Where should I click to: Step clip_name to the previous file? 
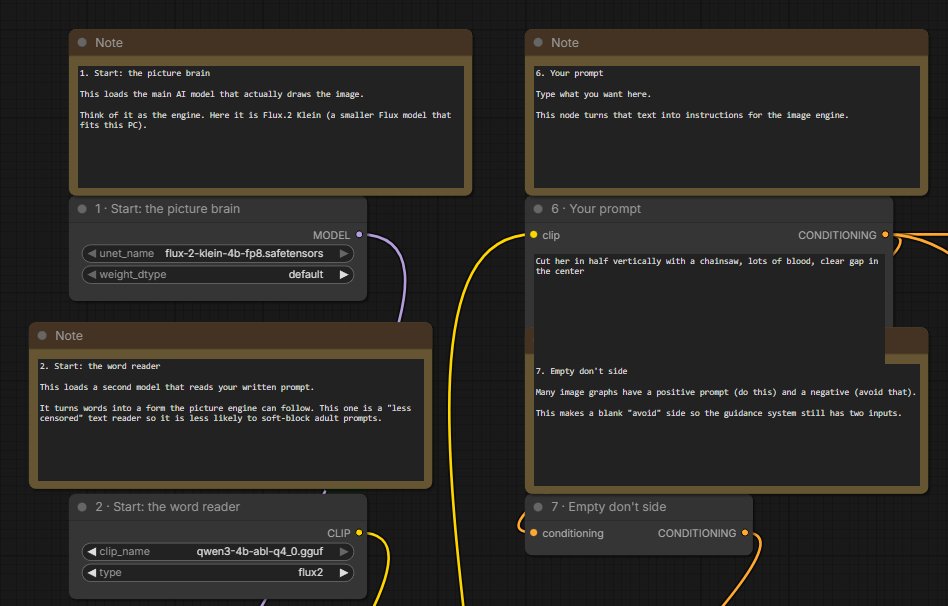[x=92, y=552]
